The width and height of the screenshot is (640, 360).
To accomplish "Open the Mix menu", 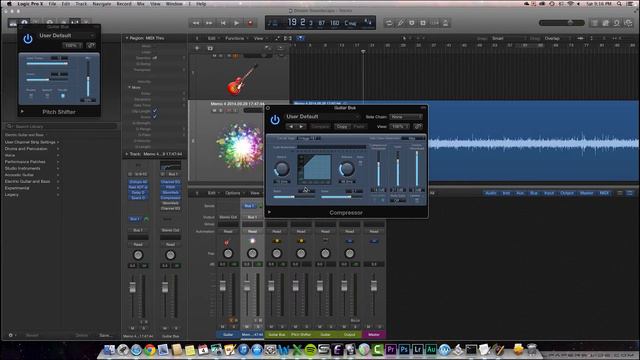I will click(x=140, y=4).
